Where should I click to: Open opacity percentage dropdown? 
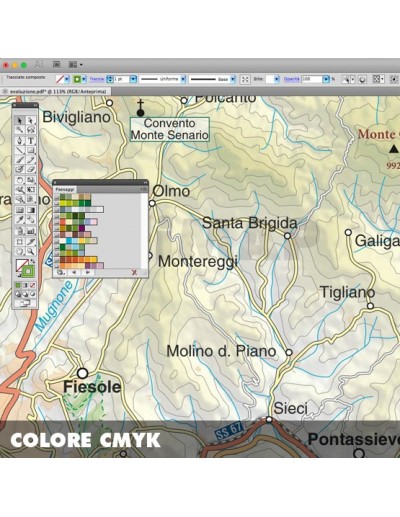[326, 79]
